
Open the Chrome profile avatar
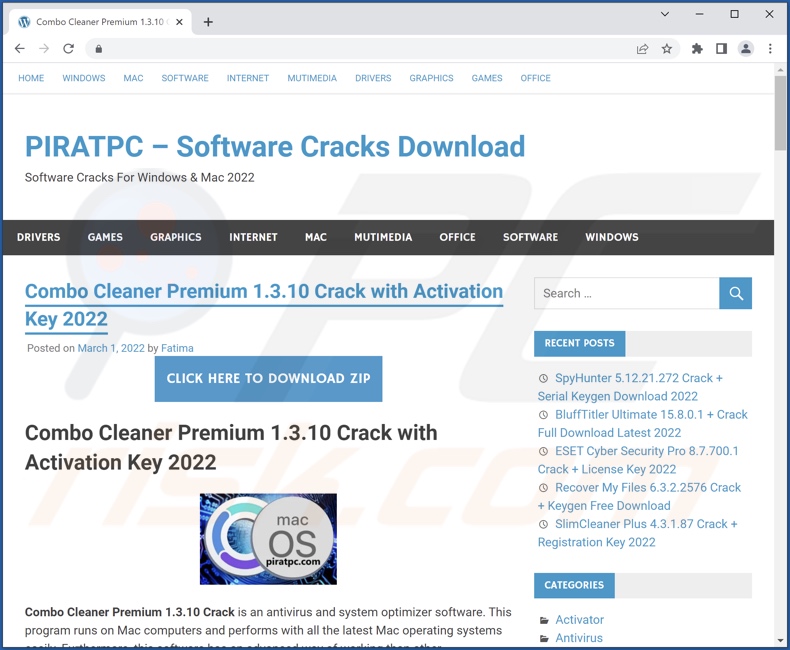coord(746,49)
